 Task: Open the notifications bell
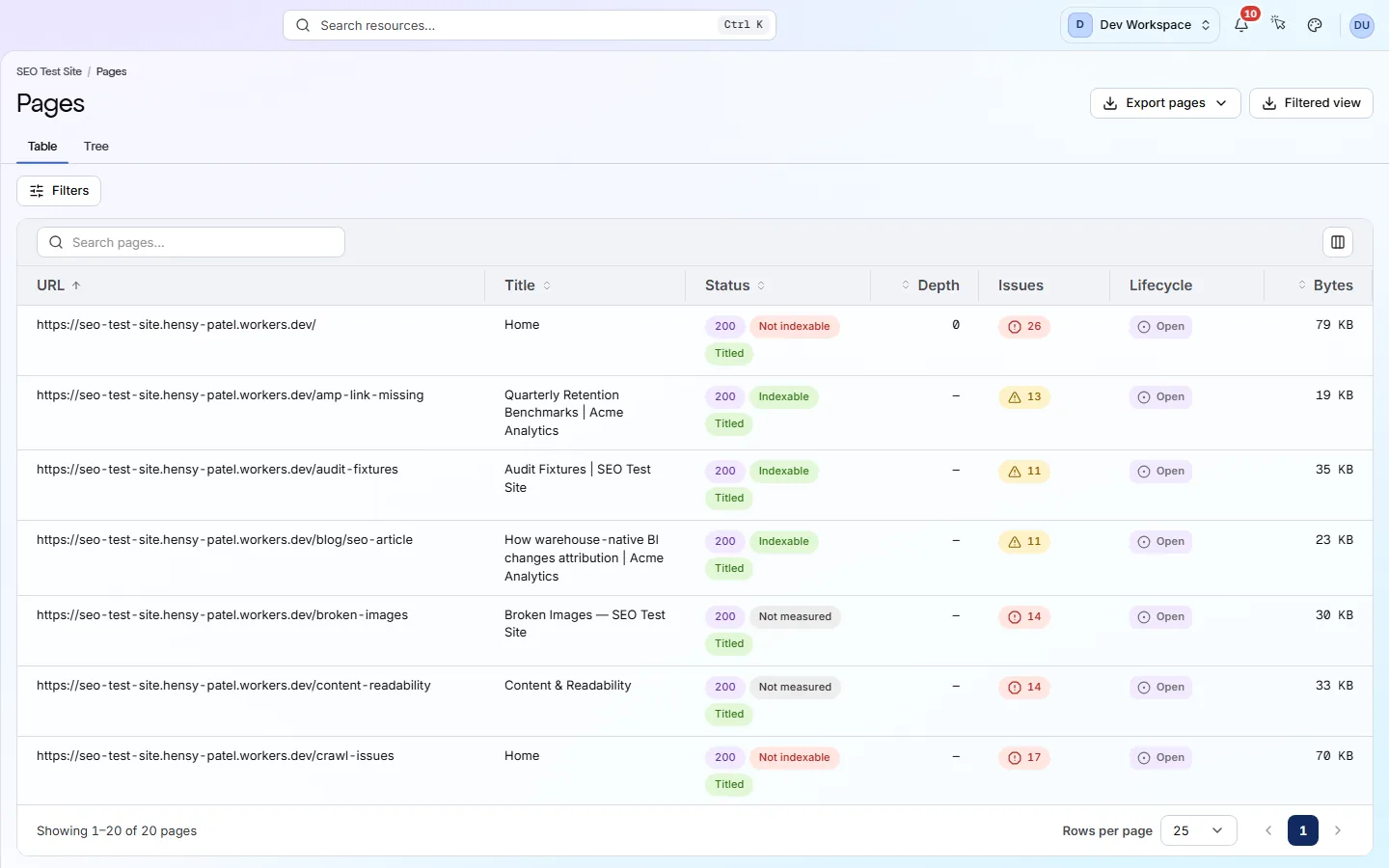coord(1241,25)
